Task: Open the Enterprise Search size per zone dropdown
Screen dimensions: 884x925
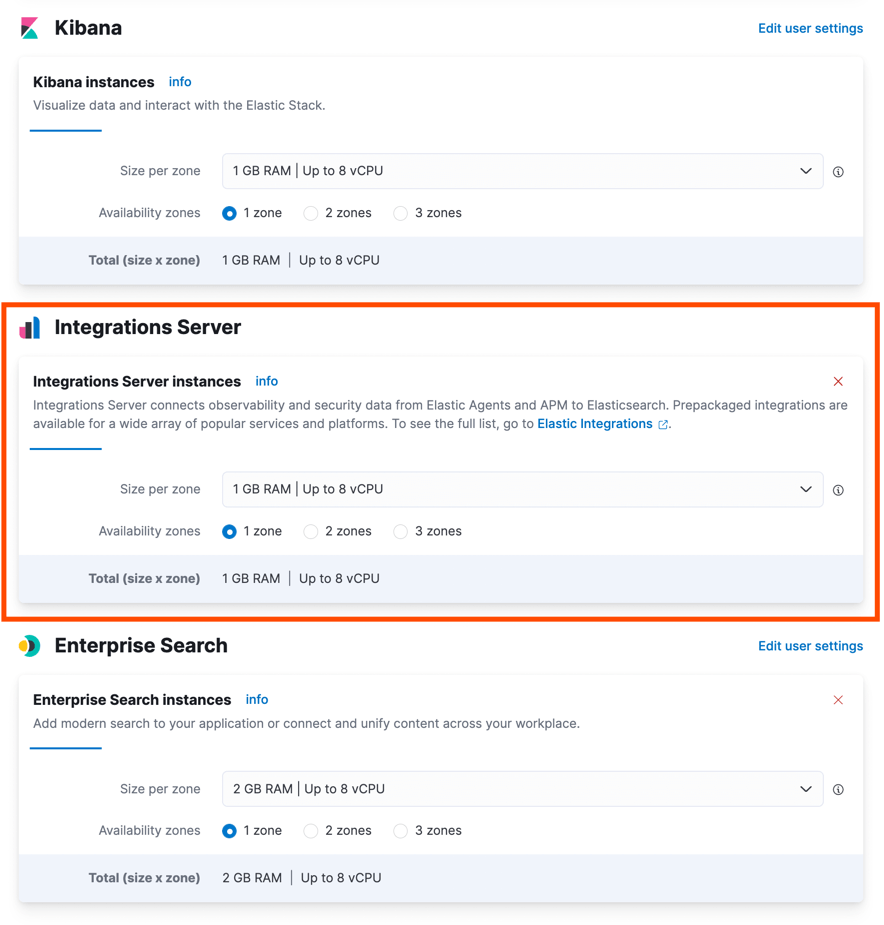Action: 522,789
